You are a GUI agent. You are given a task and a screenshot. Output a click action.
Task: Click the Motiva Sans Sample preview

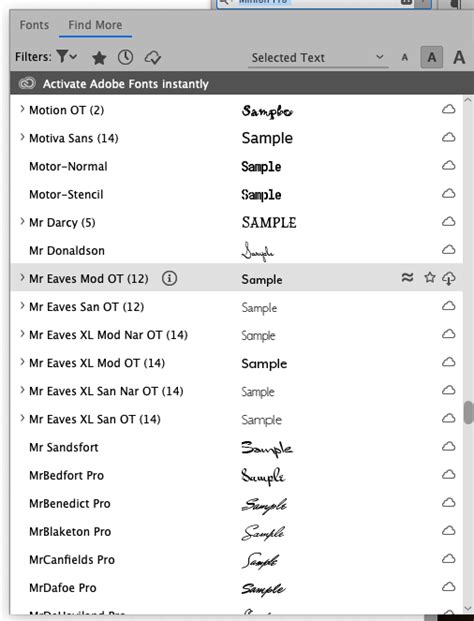[x=267, y=138]
